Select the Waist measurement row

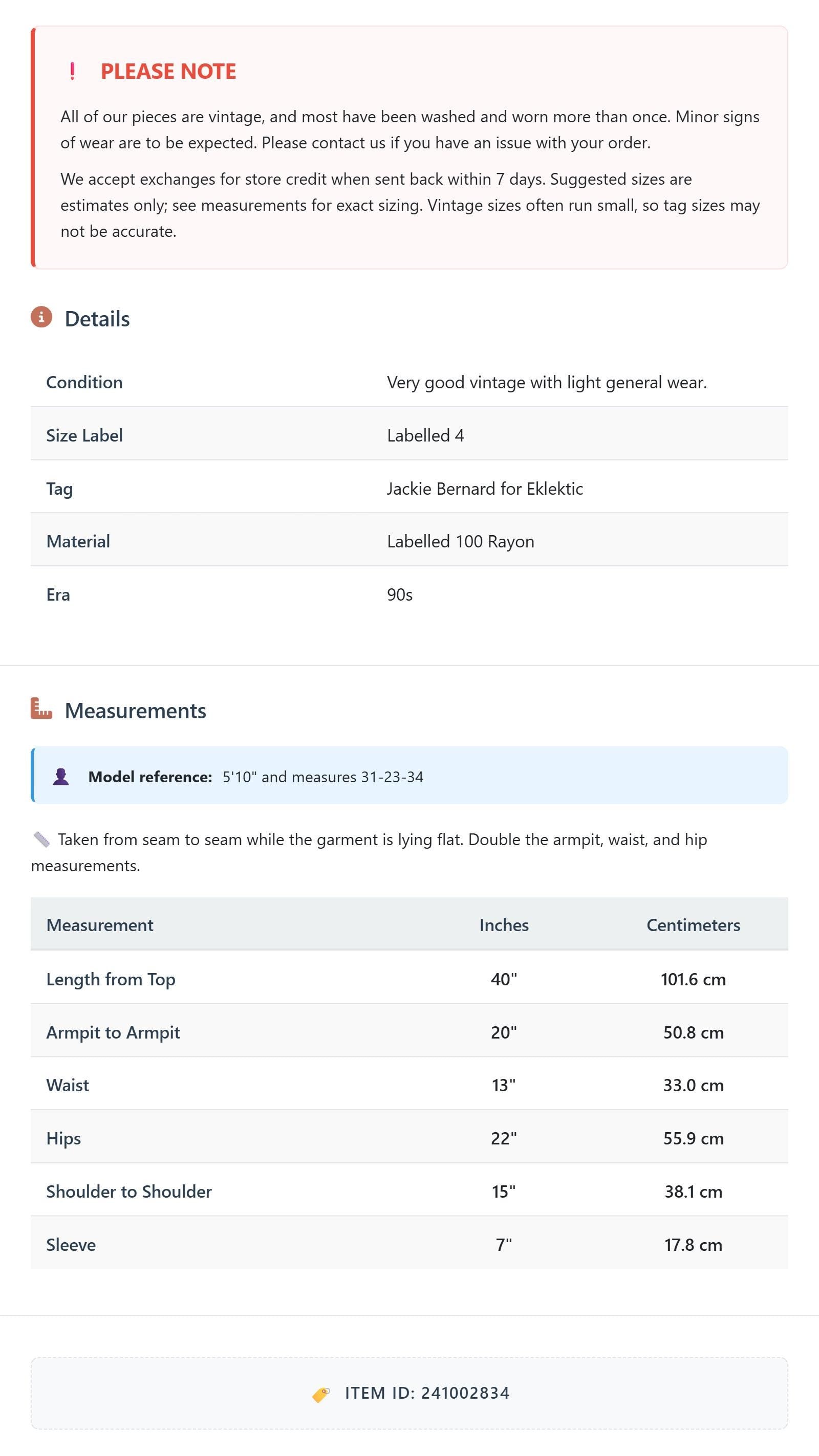[x=409, y=1084]
